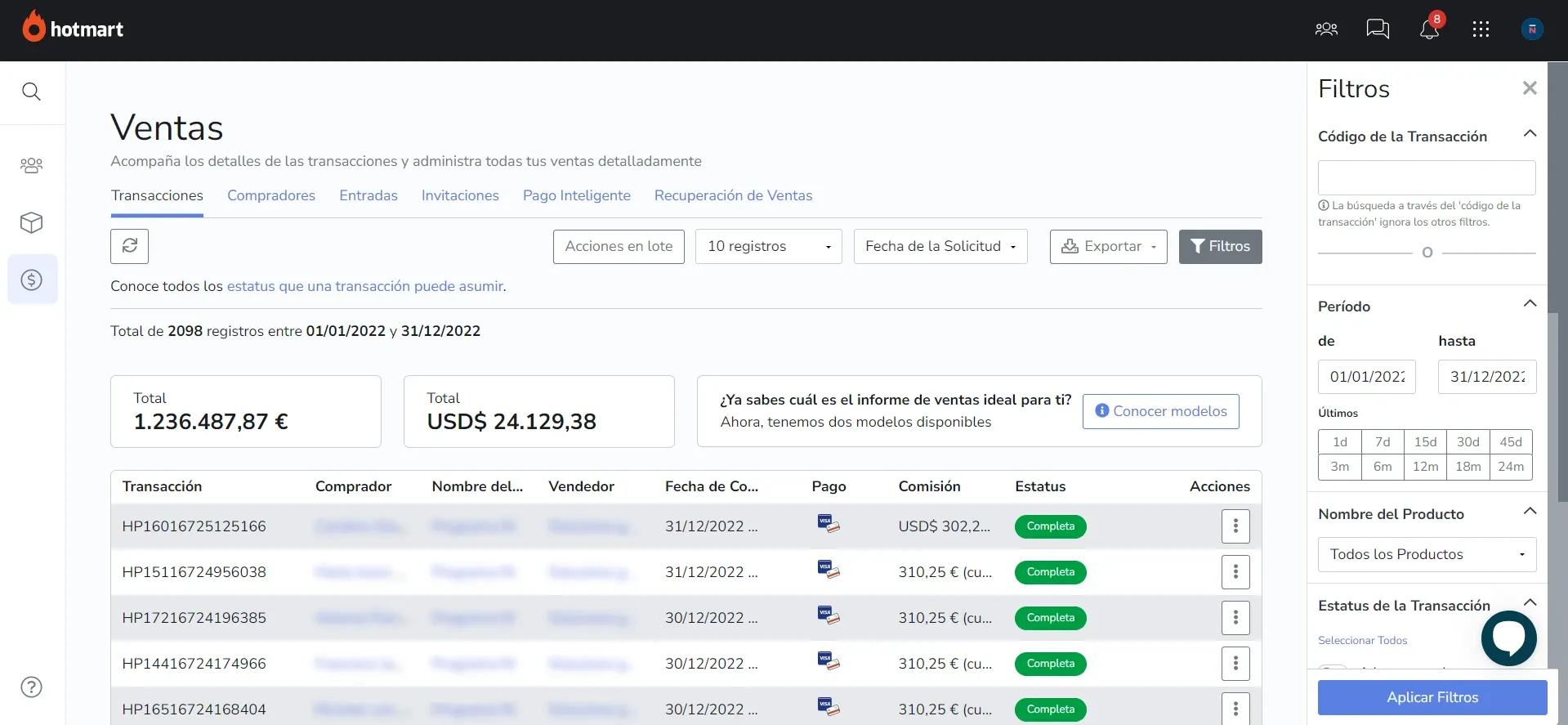The width and height of the screenshot is (1568, 725).
Task: Click the Código de la Transacción input
Action: click(x=1427, y=178)
